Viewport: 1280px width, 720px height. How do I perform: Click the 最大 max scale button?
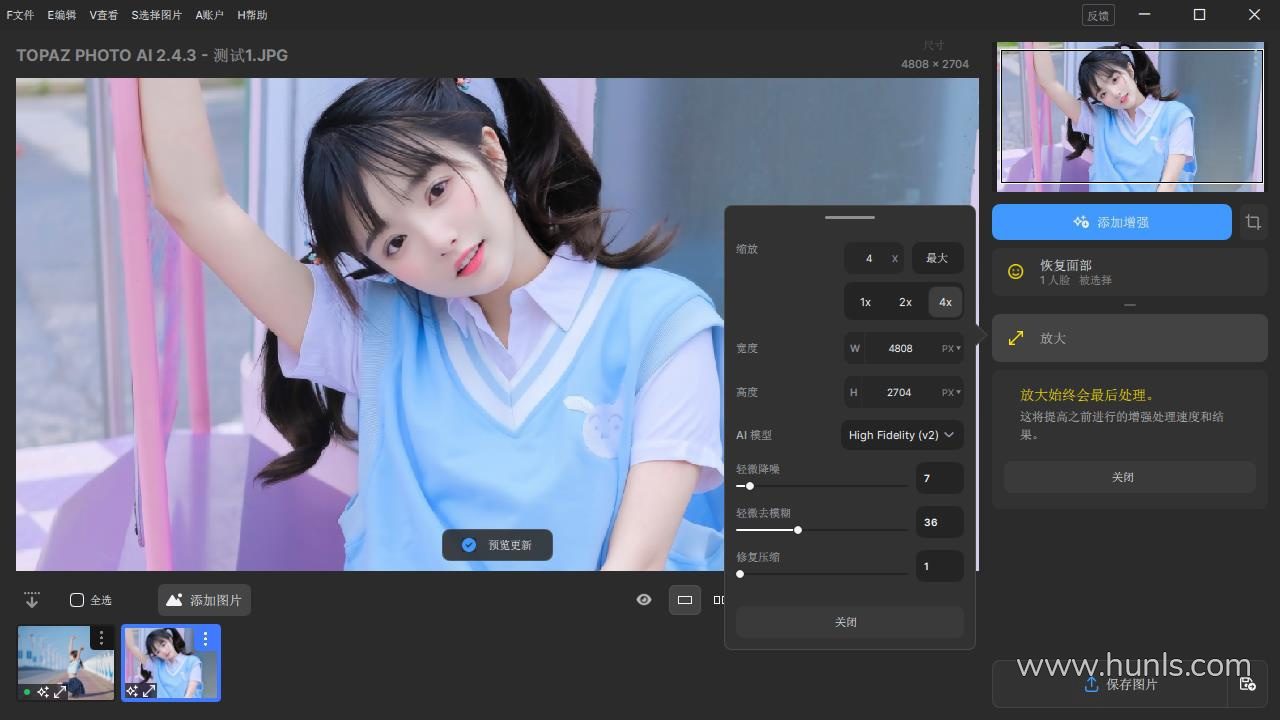tap(936, 258)
